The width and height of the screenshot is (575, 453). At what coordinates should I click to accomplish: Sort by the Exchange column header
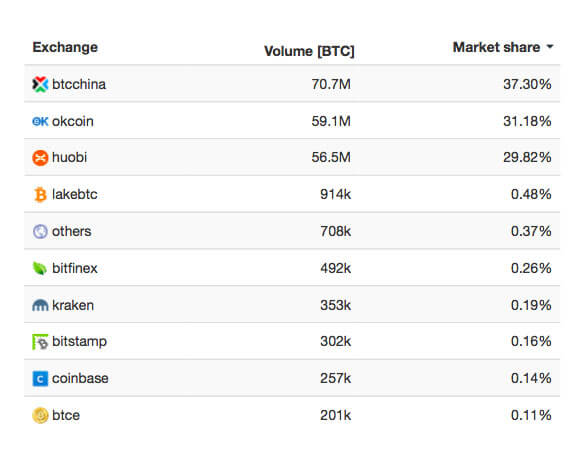click(65, 47)
